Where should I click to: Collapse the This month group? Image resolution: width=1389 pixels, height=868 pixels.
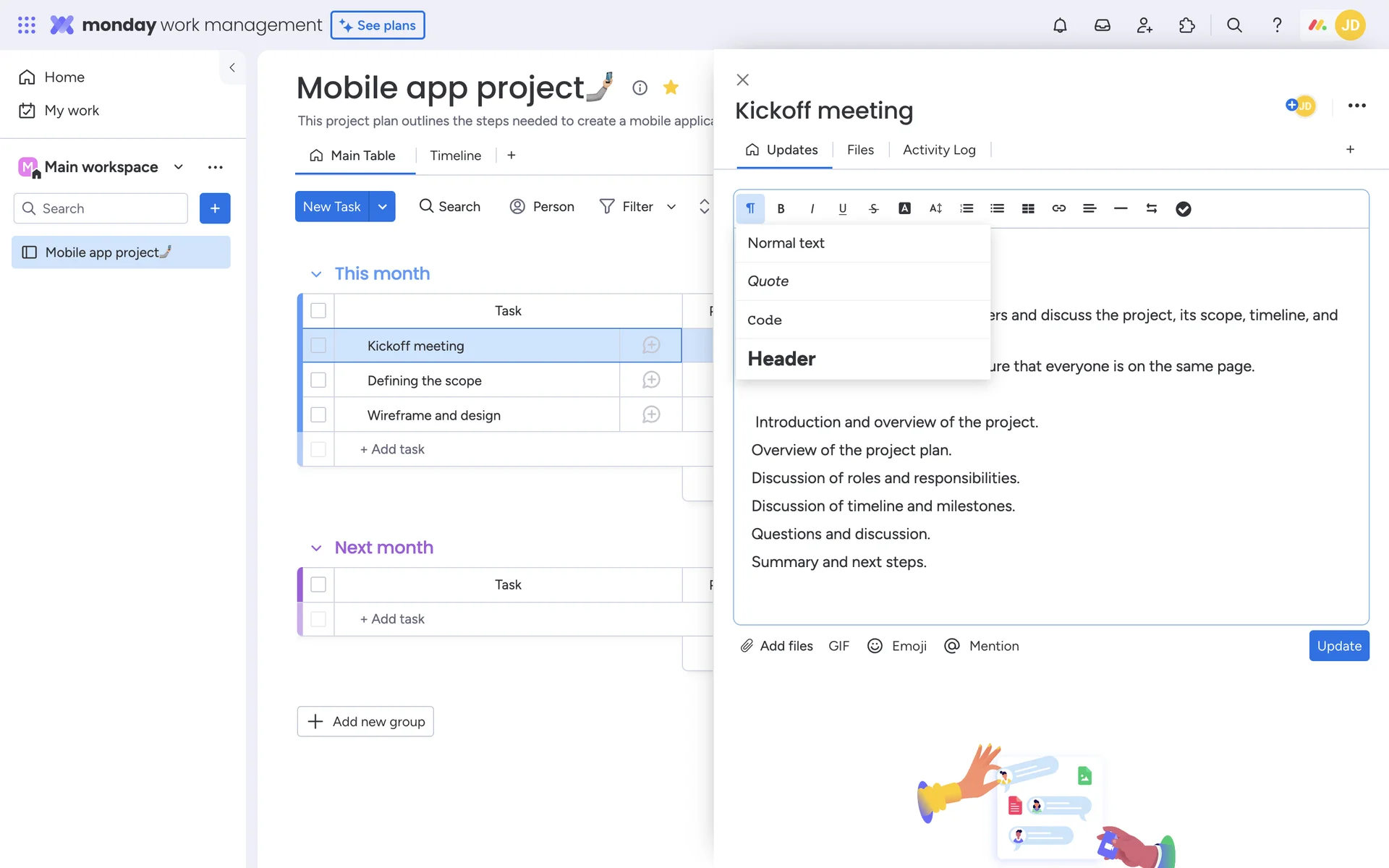316,274
